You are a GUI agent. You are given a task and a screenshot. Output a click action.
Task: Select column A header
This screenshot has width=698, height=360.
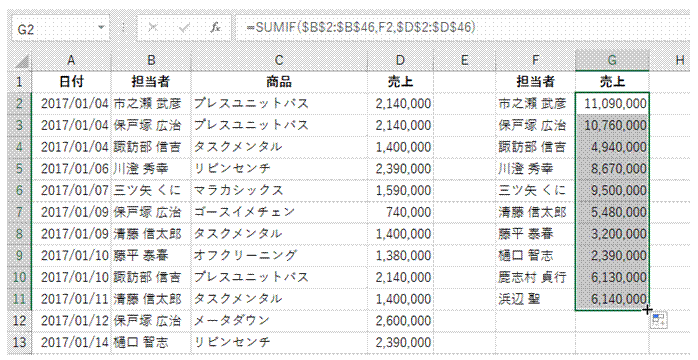(71, 61)
